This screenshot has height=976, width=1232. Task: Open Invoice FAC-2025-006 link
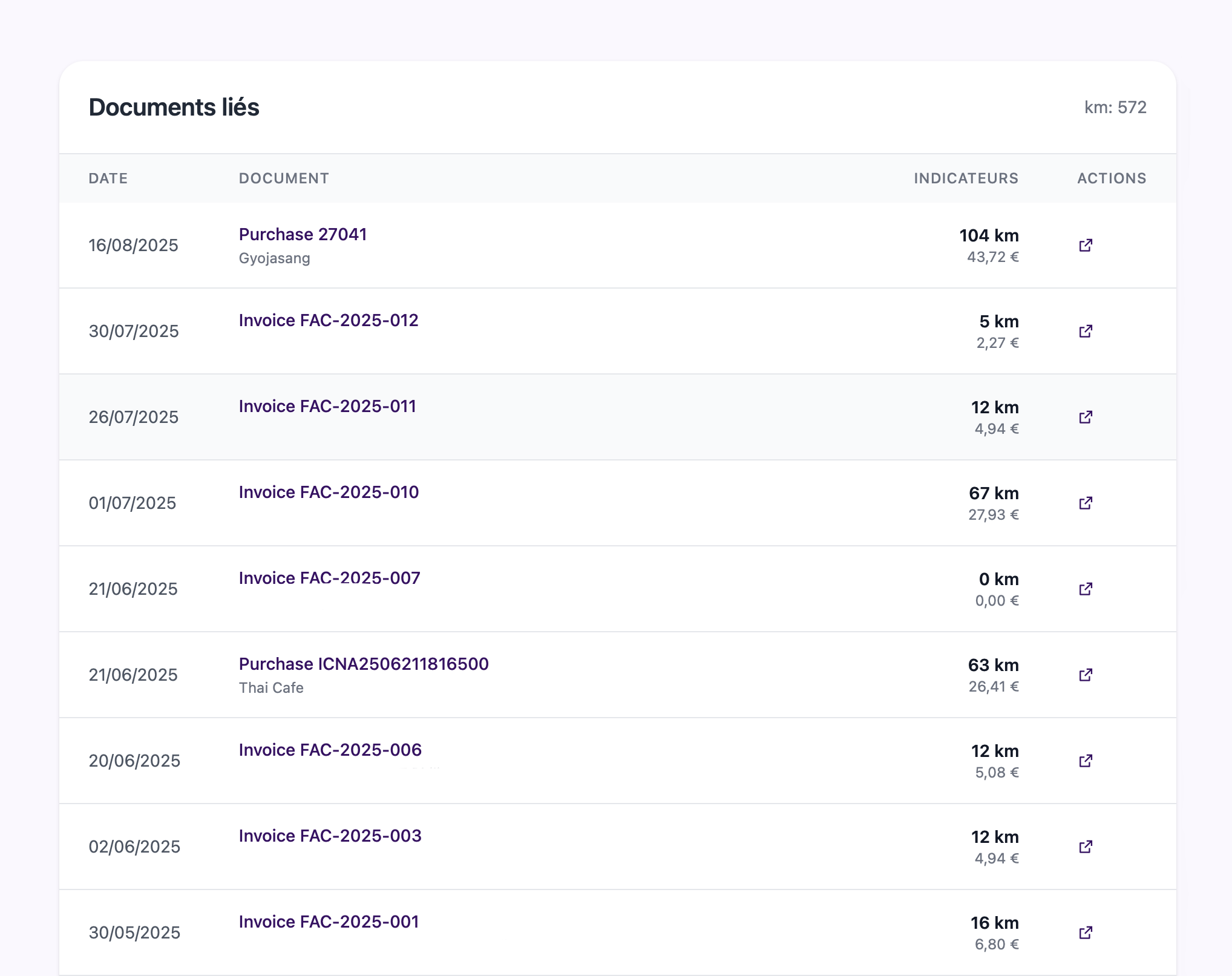coord(330,750)
